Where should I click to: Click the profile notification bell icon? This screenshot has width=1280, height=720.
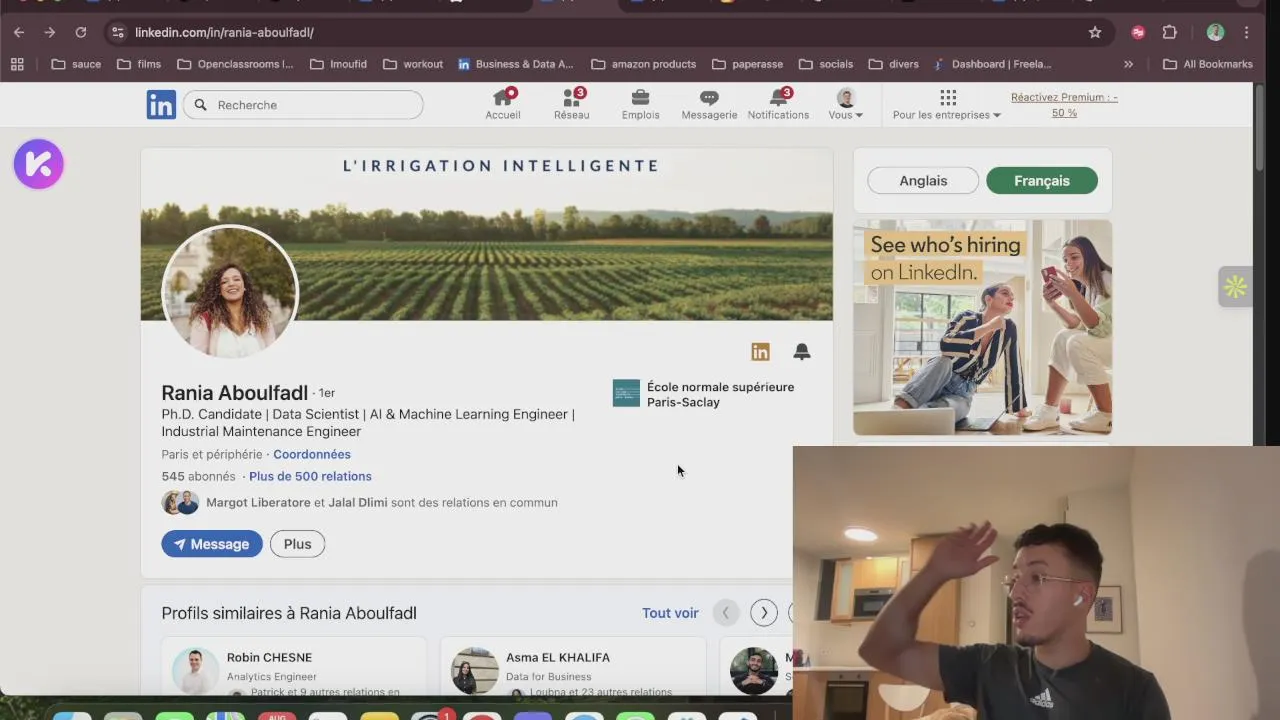coord(802,352)
